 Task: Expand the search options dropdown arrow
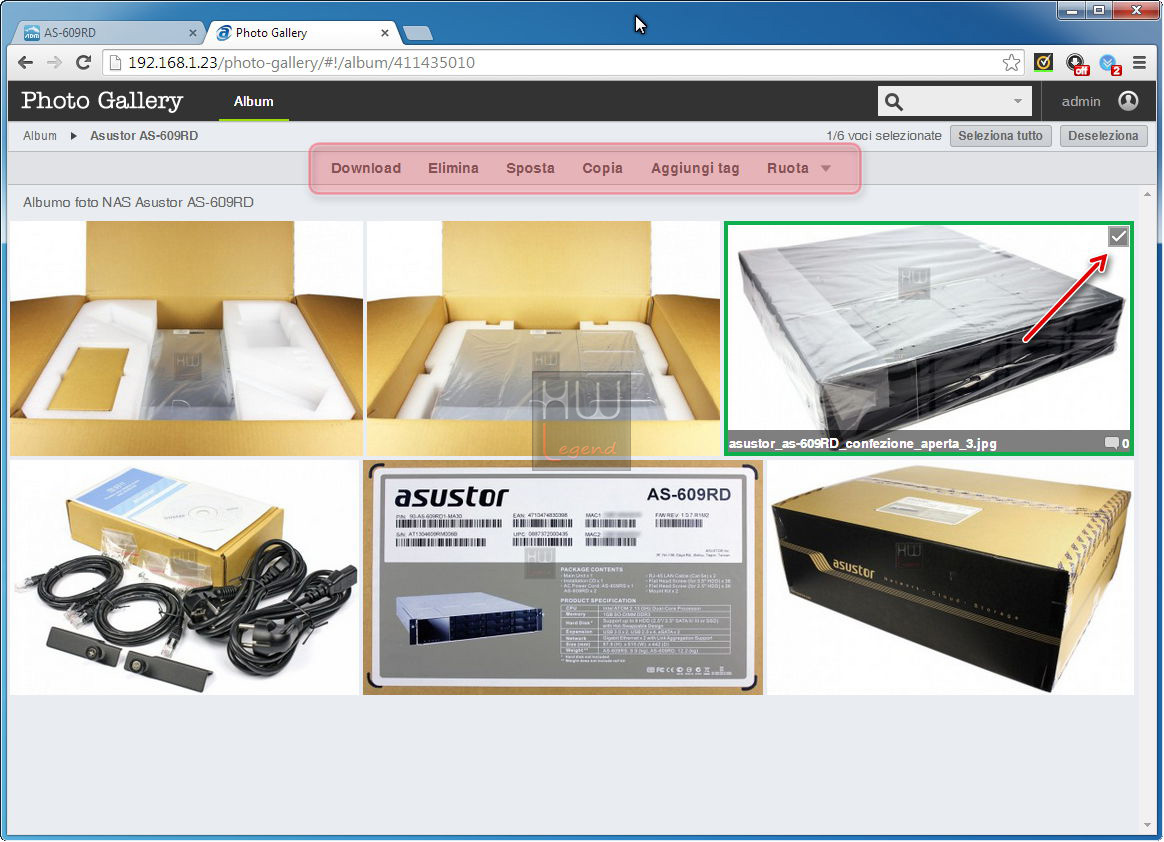pyautogui.click(x=1018, y=101)
